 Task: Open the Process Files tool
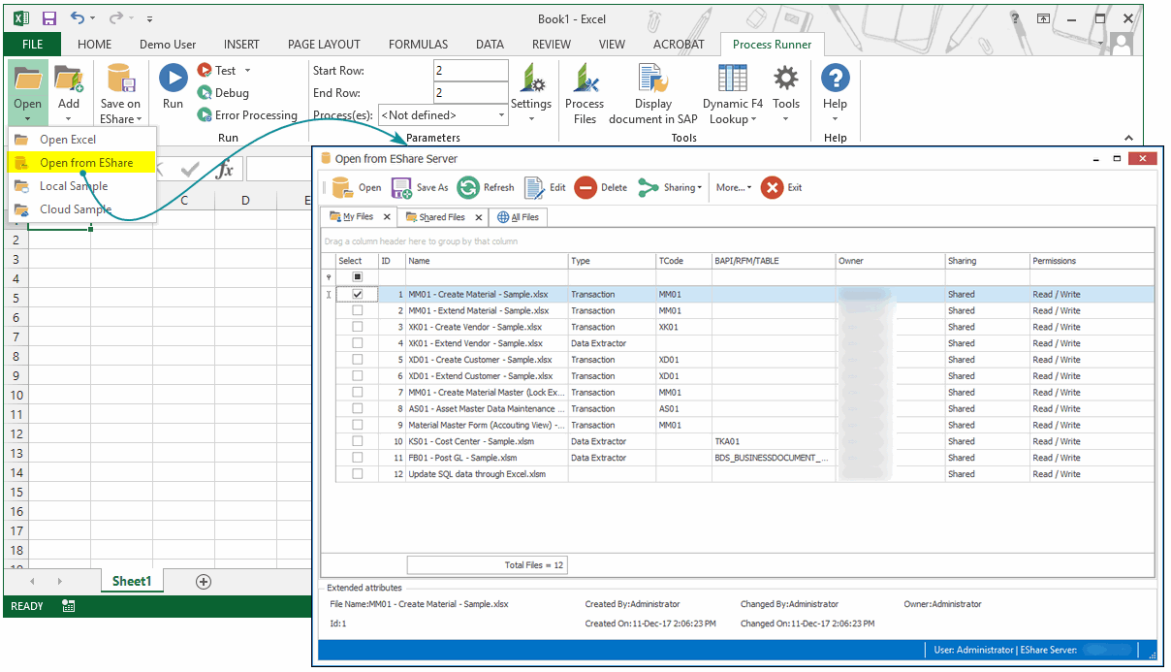point(585,78)
